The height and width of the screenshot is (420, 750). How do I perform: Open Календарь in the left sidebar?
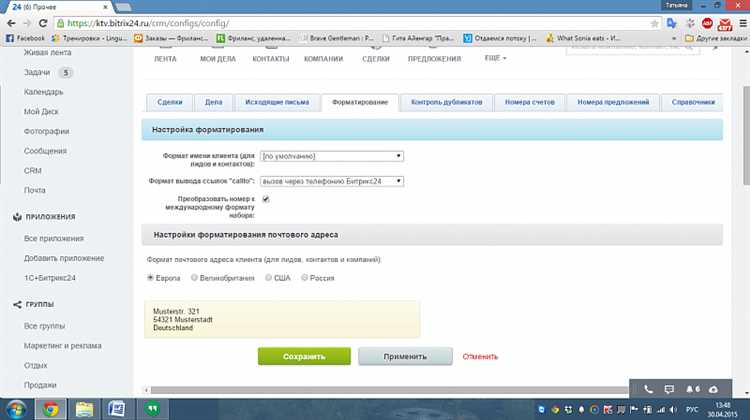coord(44,92)
